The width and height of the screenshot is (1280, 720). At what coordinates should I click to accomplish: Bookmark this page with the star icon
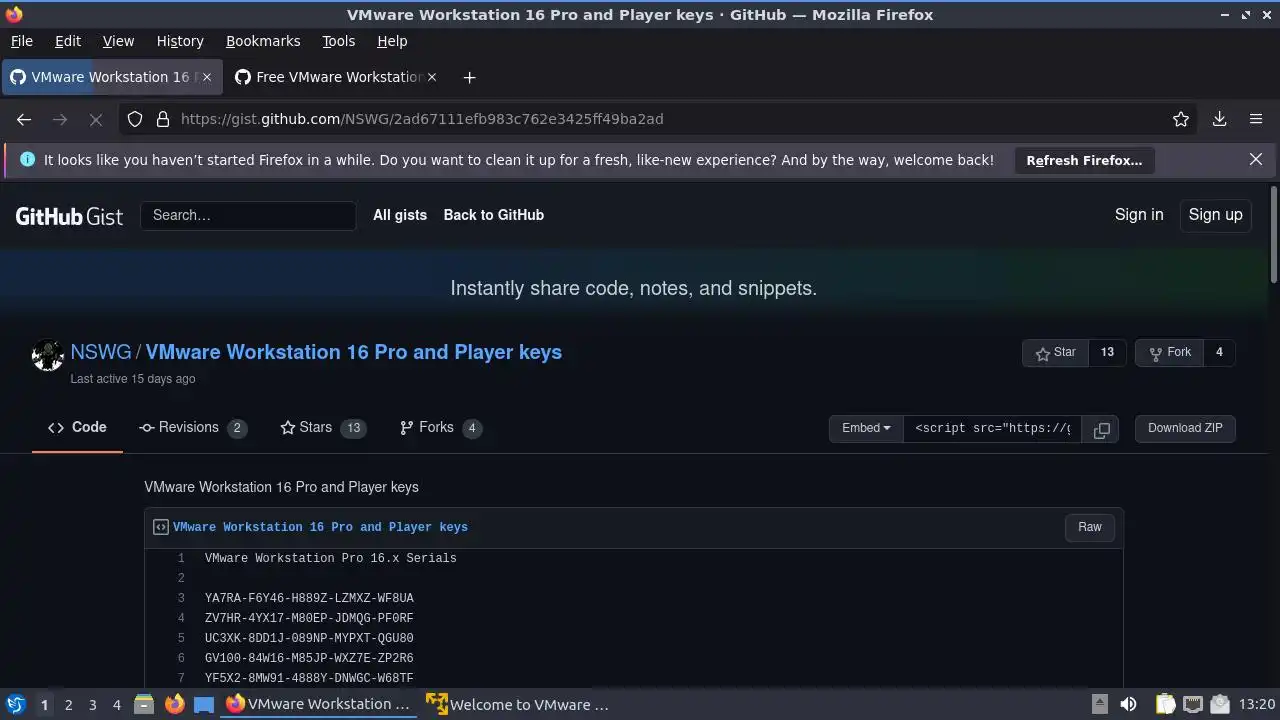1181,119
